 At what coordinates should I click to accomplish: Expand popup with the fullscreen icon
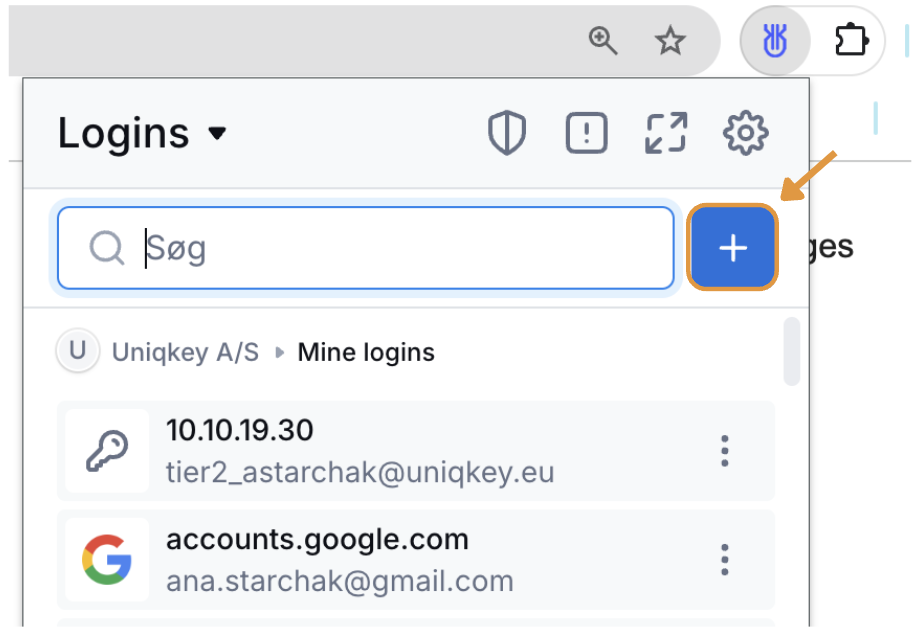[666, 133]
